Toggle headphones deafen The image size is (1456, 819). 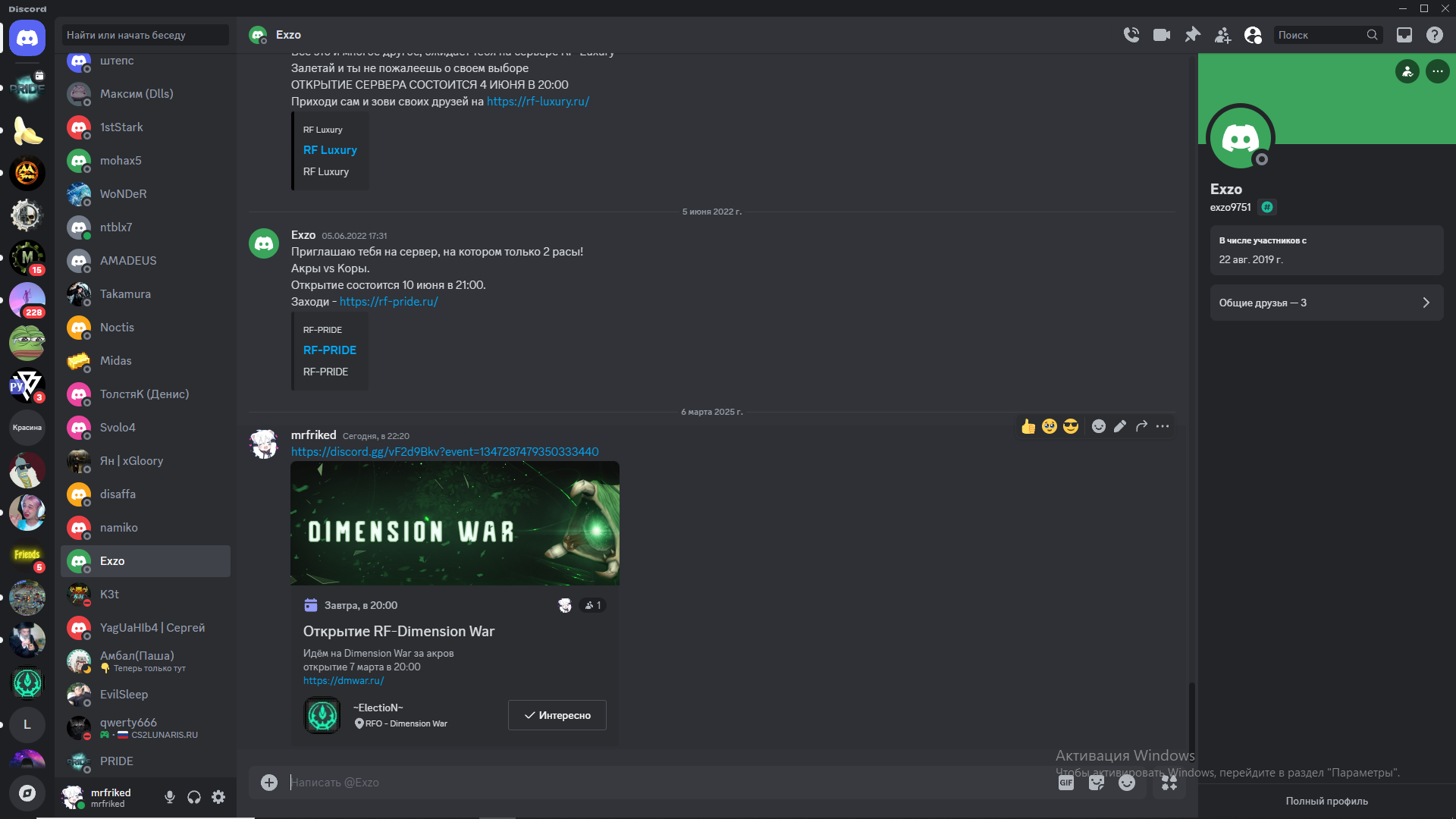[194, 797]
